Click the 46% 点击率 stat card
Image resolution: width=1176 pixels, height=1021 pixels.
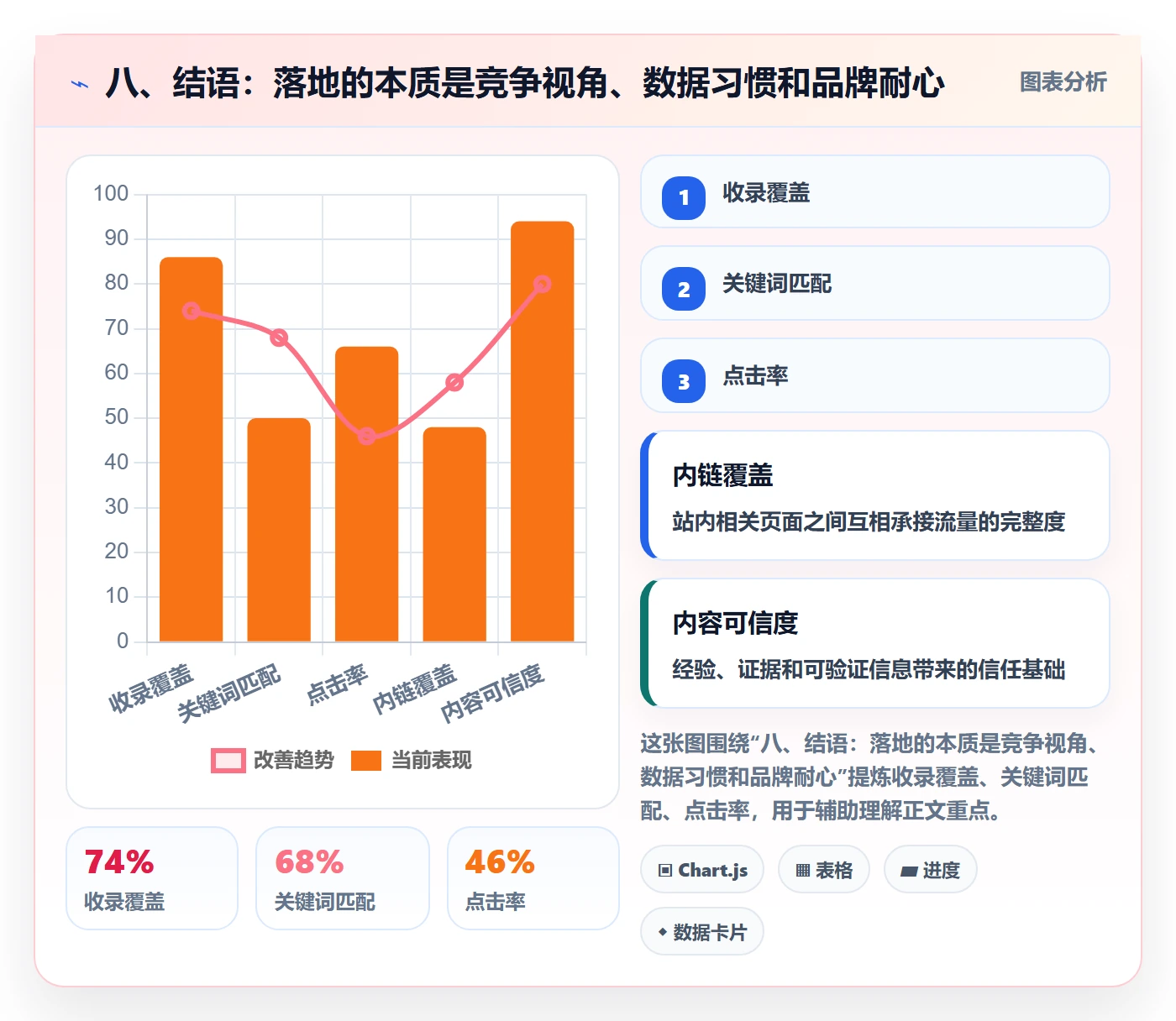533,878
